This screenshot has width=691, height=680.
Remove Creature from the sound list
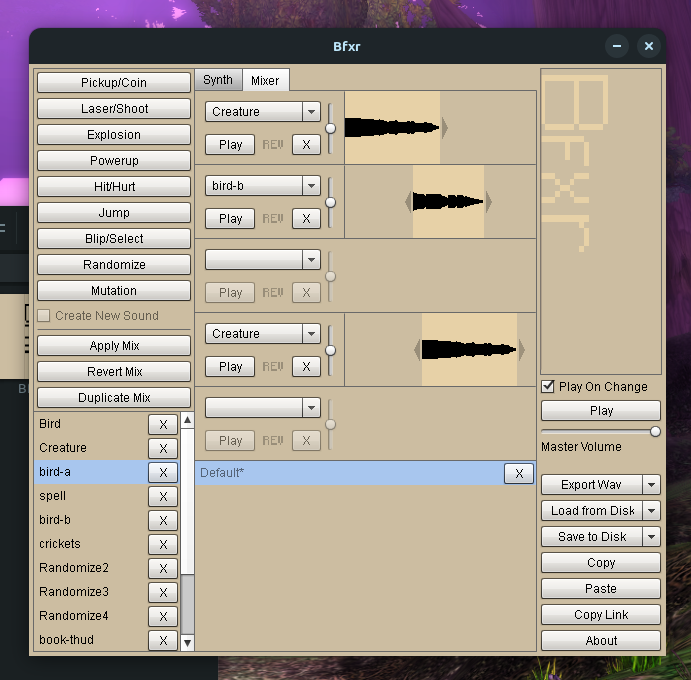[163, 448]
